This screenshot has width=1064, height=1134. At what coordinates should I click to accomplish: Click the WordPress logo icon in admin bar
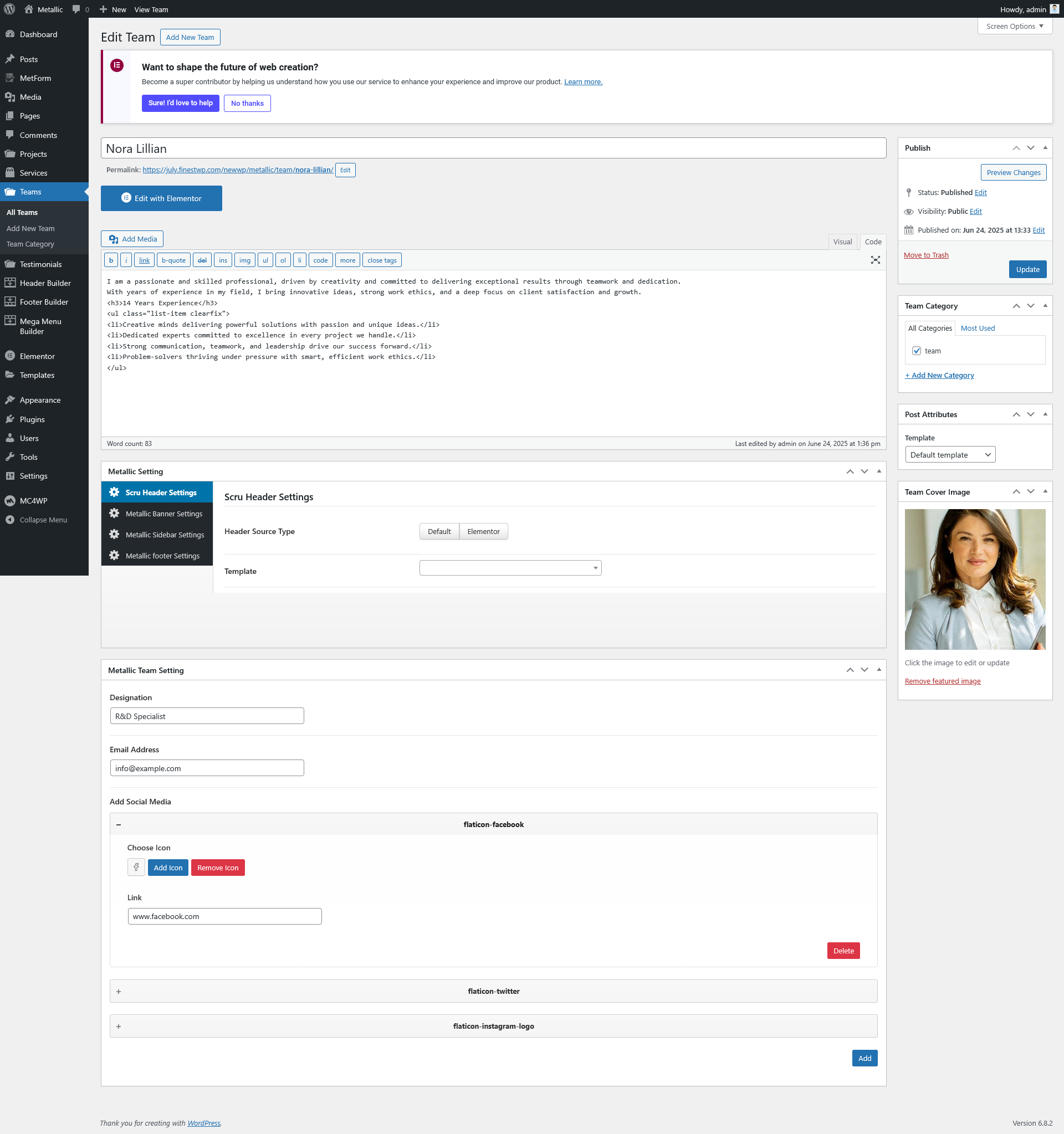(x=10, y=9)
